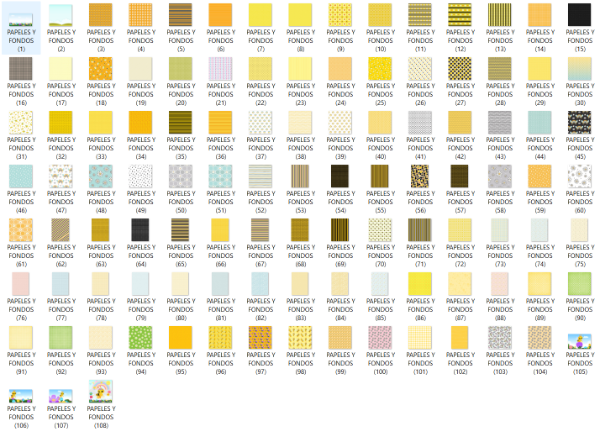The height and width of the screenshot is (433, 600).
Task: Select PAPELES Y FONDOS (75) file
Action: coord(580,231)
